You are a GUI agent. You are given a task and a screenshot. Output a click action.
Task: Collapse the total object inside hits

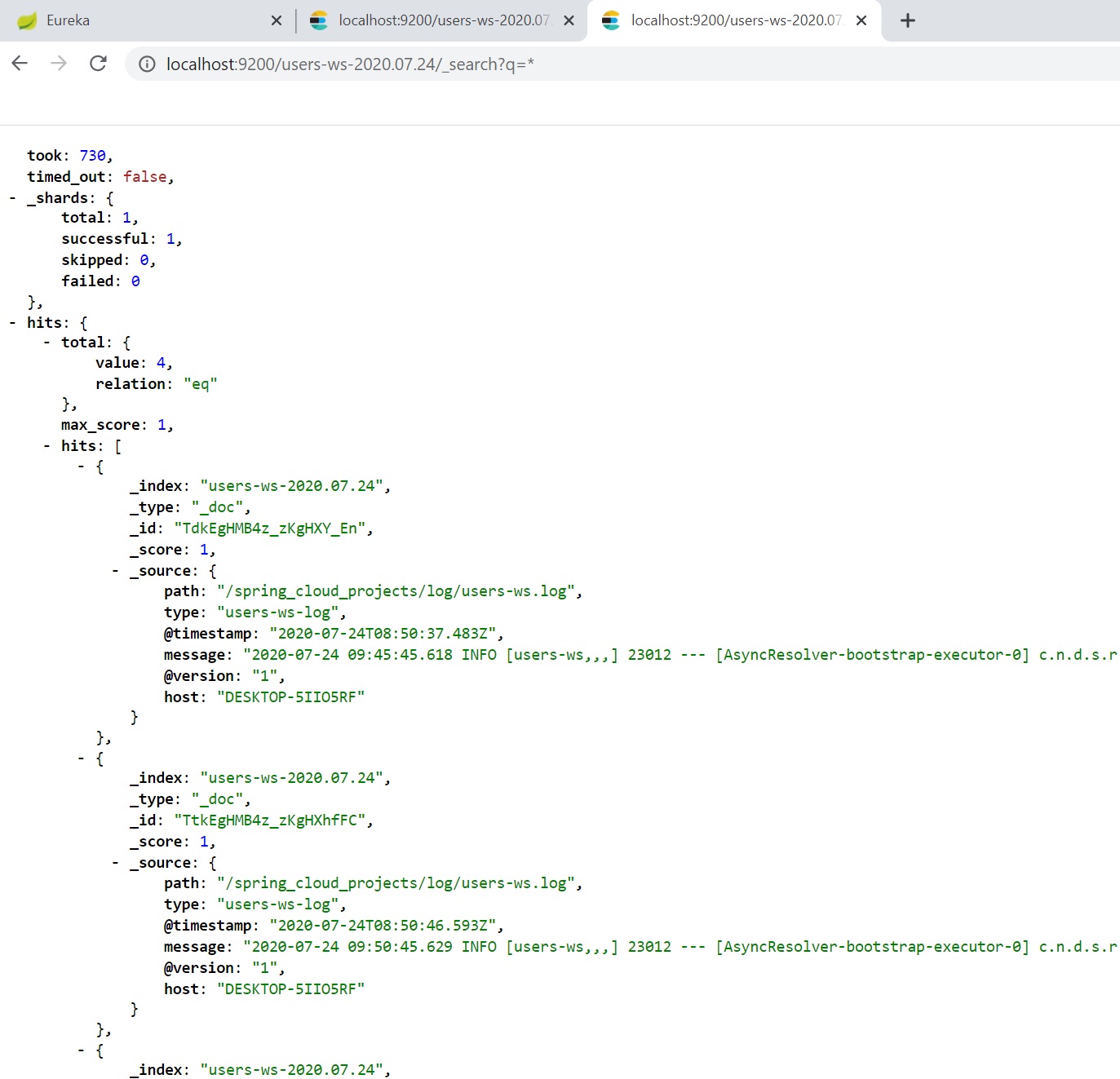pos(46,343)
